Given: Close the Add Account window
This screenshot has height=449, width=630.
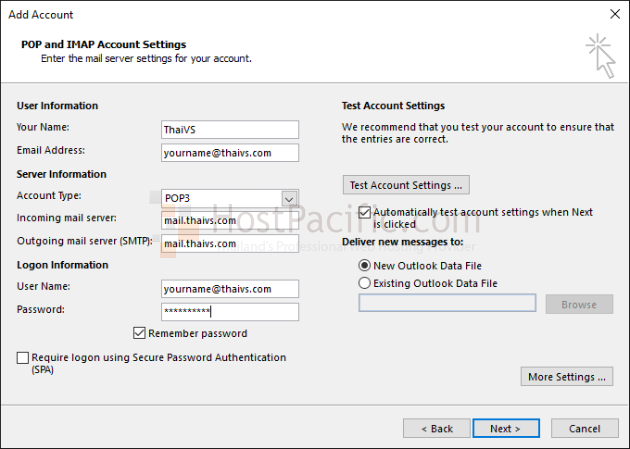Looking at the screenshot, I should coord(615,14).
